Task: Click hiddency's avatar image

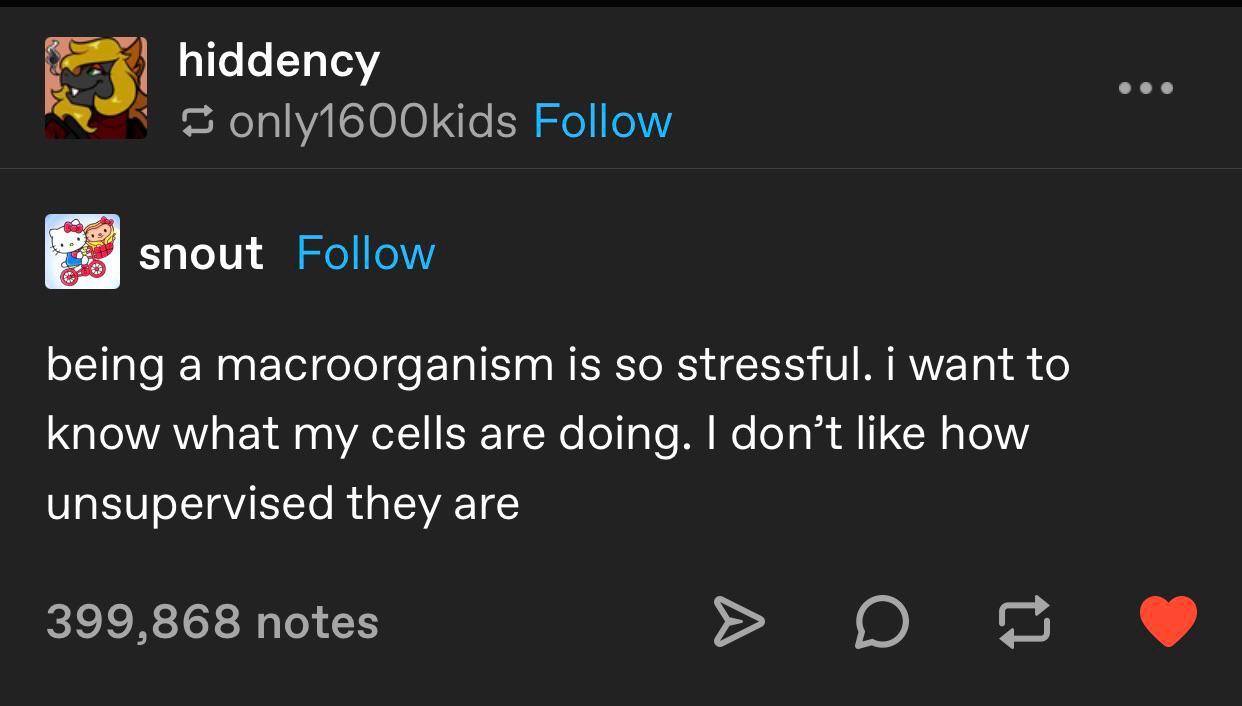Action: (x=96, y=87)
